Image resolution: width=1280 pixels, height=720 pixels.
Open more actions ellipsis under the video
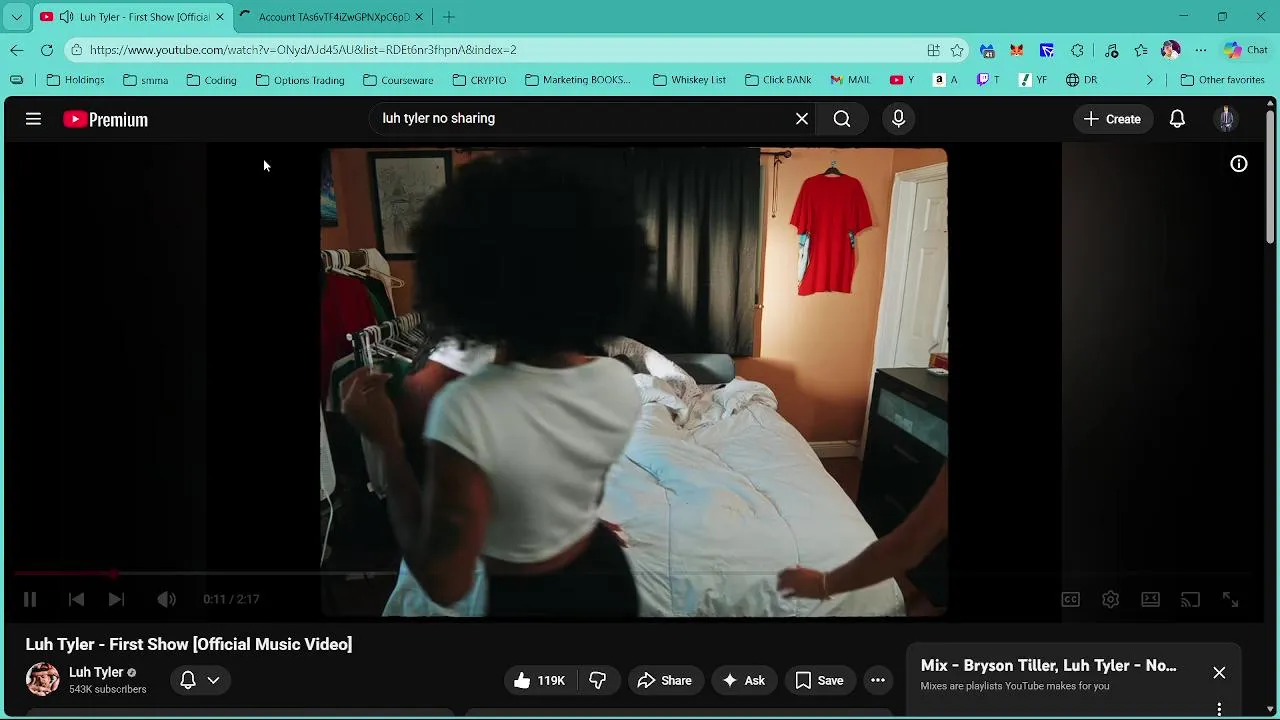coord(878,680)
